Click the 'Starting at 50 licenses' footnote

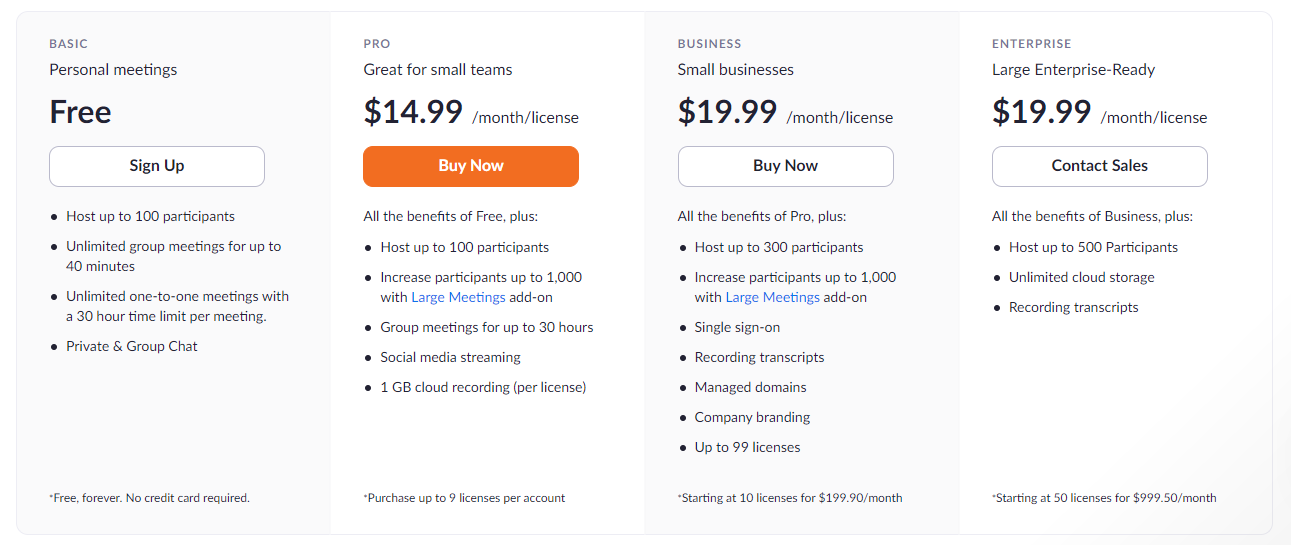(x=1105, y=498)
